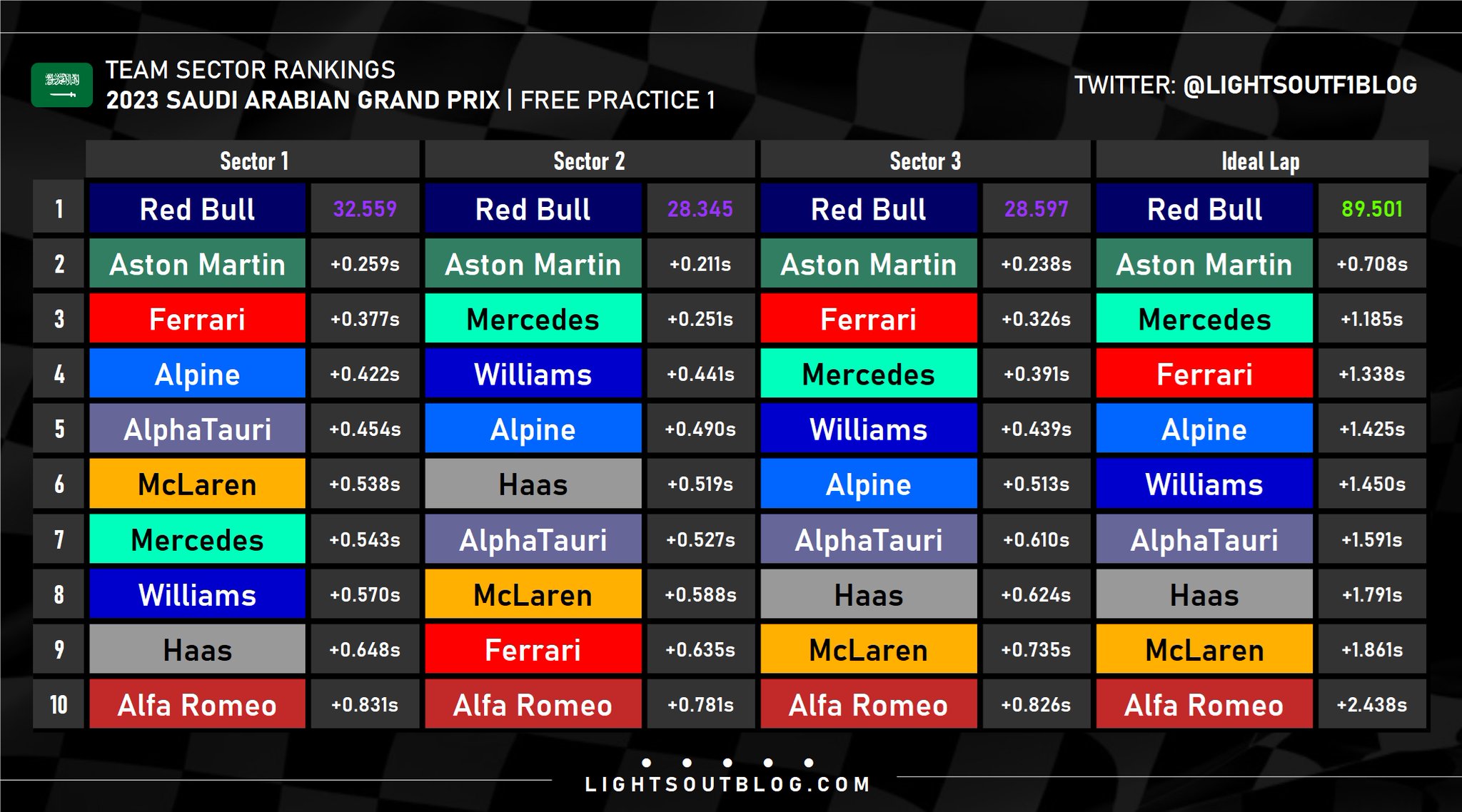Click the McLaren cell in Sector 1
1462x812 pixels.
197,484
